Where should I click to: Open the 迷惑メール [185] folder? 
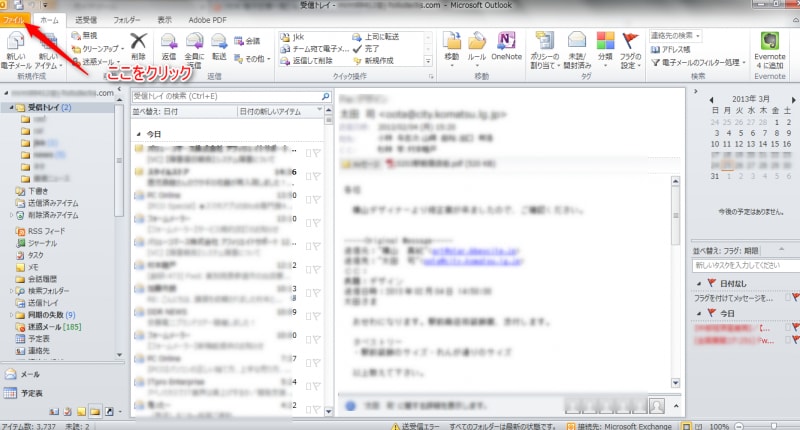point(54,326)
